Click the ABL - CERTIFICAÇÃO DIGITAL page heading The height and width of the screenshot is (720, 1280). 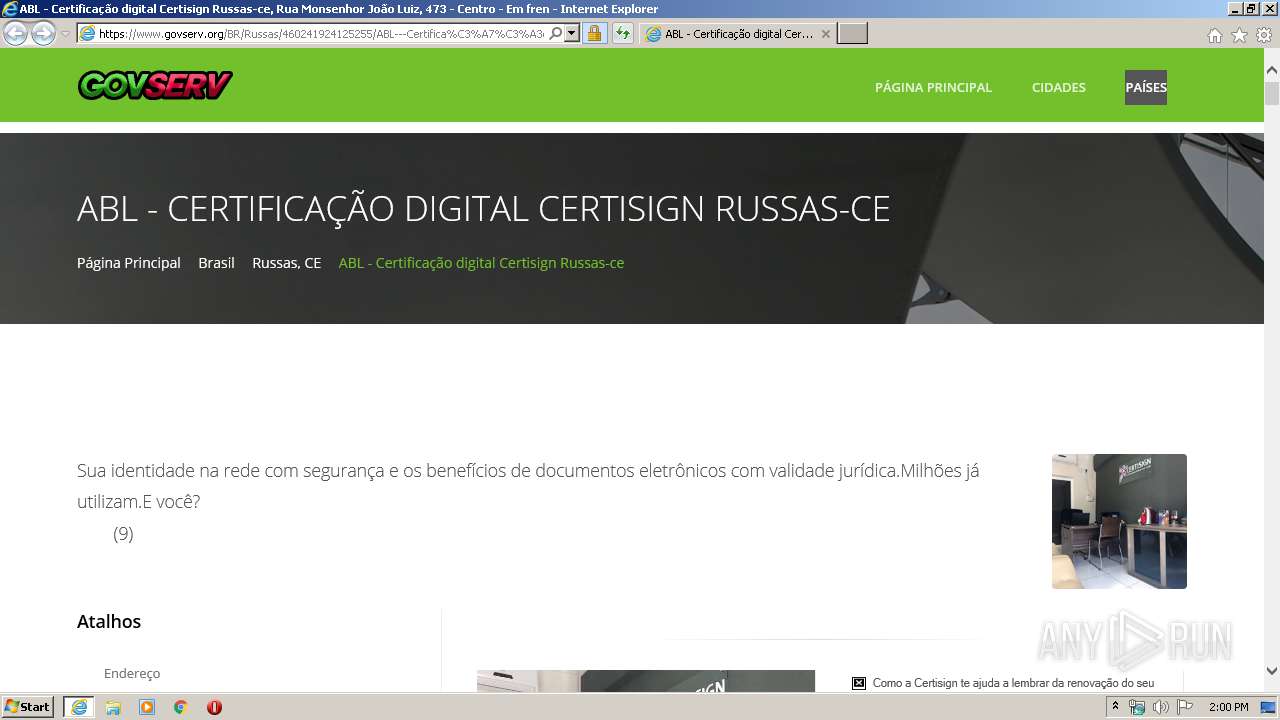[483, 209]
